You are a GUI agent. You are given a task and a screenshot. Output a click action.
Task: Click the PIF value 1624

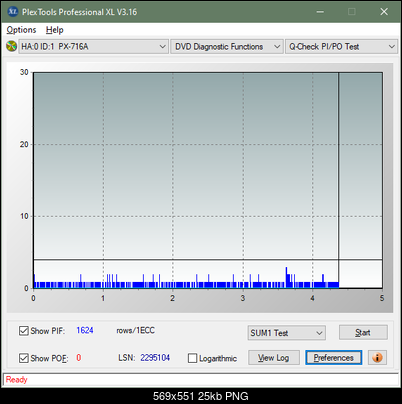[x=85, y=330]
